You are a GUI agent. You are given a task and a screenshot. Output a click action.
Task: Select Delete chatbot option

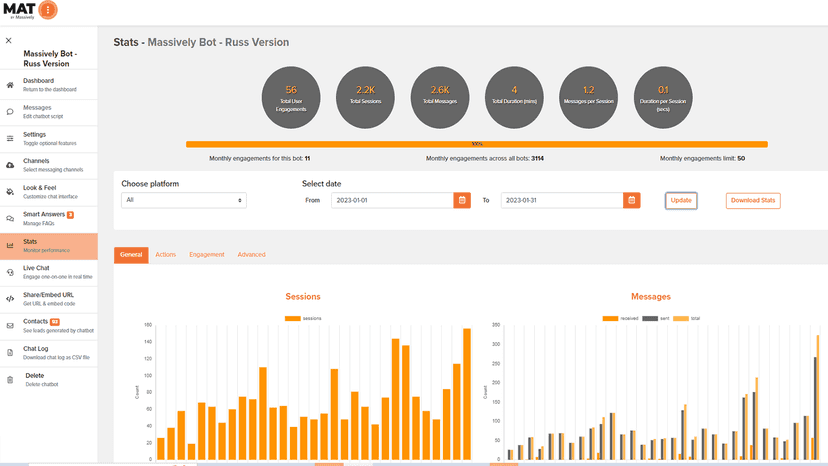tap(49, 379)
